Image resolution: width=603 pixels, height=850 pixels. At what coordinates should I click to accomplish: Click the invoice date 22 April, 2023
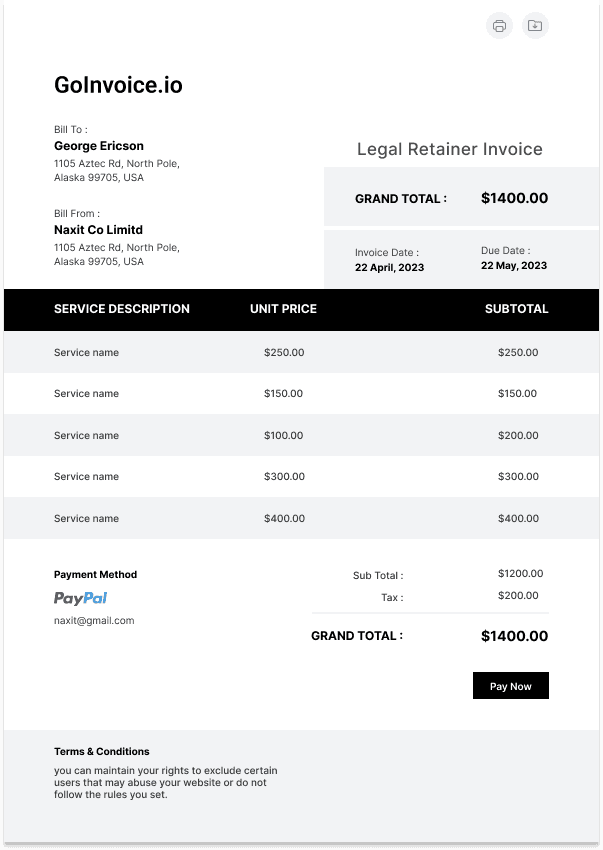389,267
